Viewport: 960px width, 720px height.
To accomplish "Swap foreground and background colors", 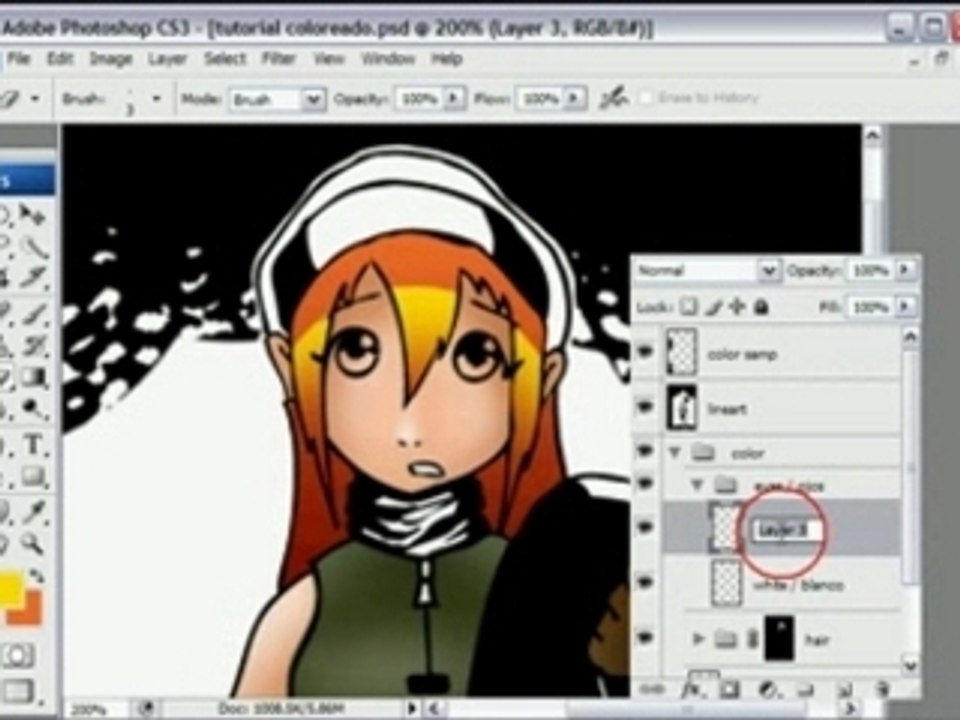I will tap(38, 576).
